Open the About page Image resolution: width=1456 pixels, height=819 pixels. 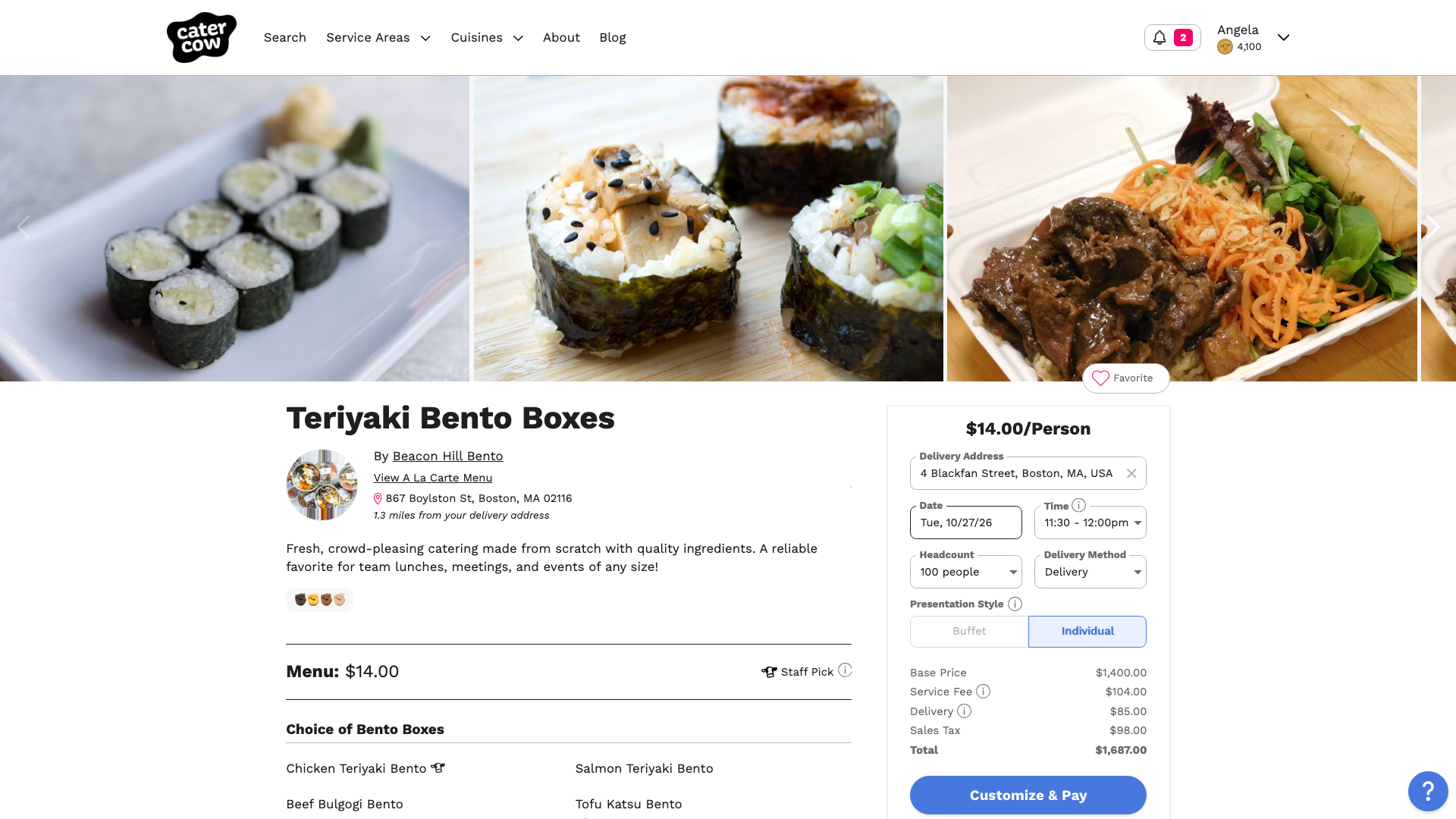click(x=561, y=37)
